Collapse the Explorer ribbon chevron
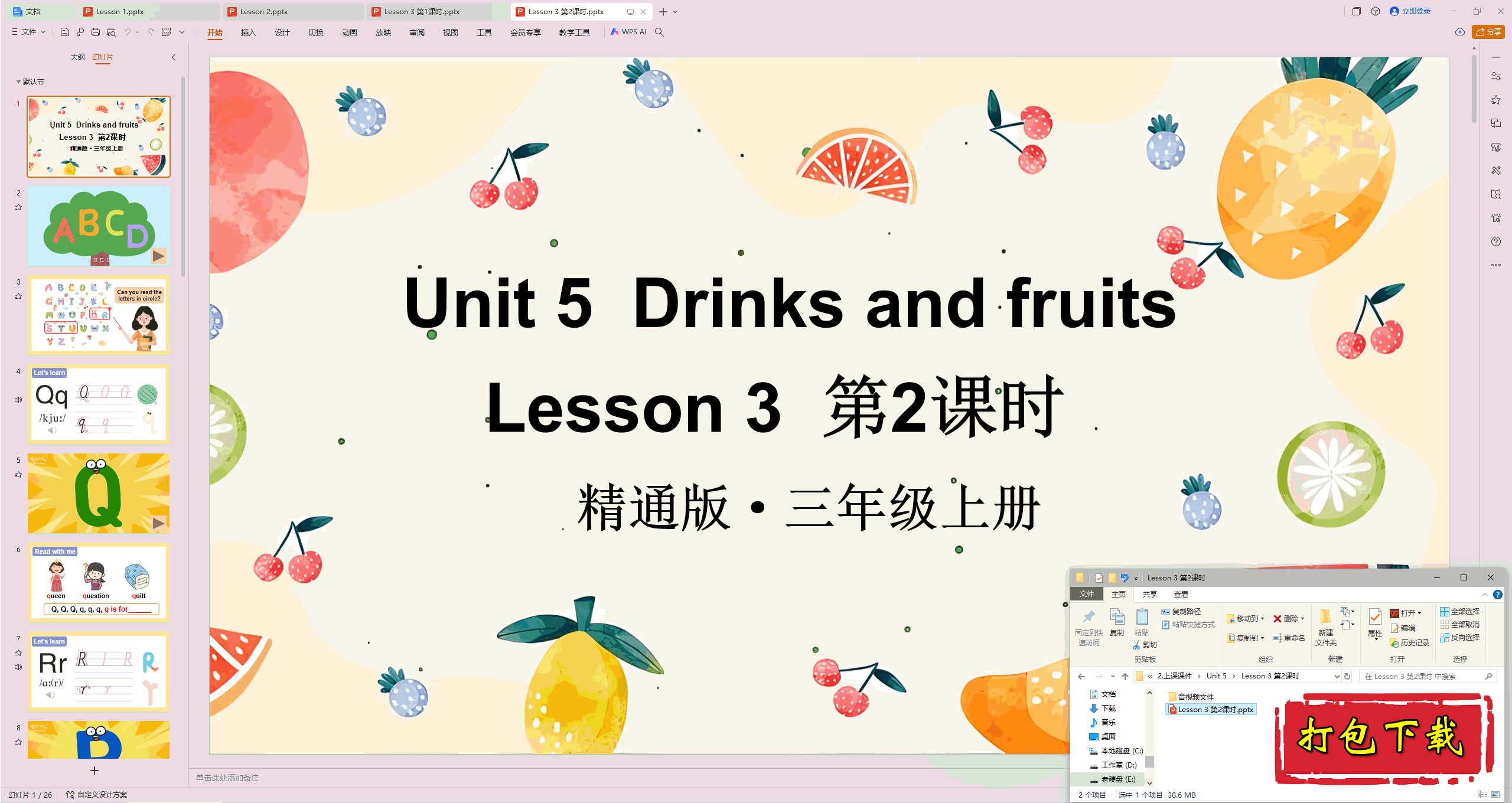Image resolution: width=1512 pixels, height=803 pixels. (1485, 595)
